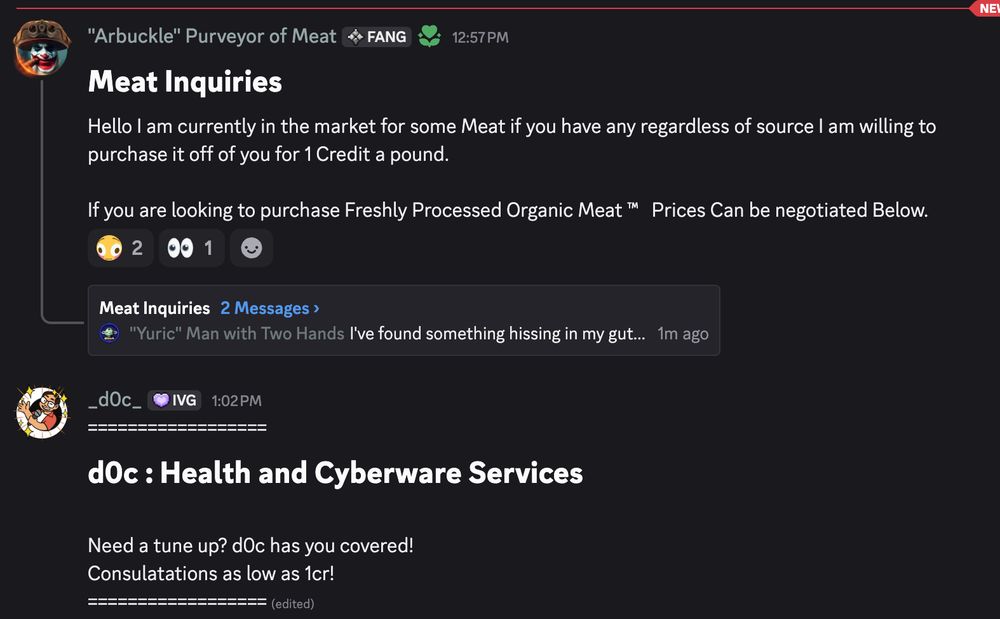The image size is (1000, 619).
Task: Toggle the flushed face reaction
Action: coord(120,248)
